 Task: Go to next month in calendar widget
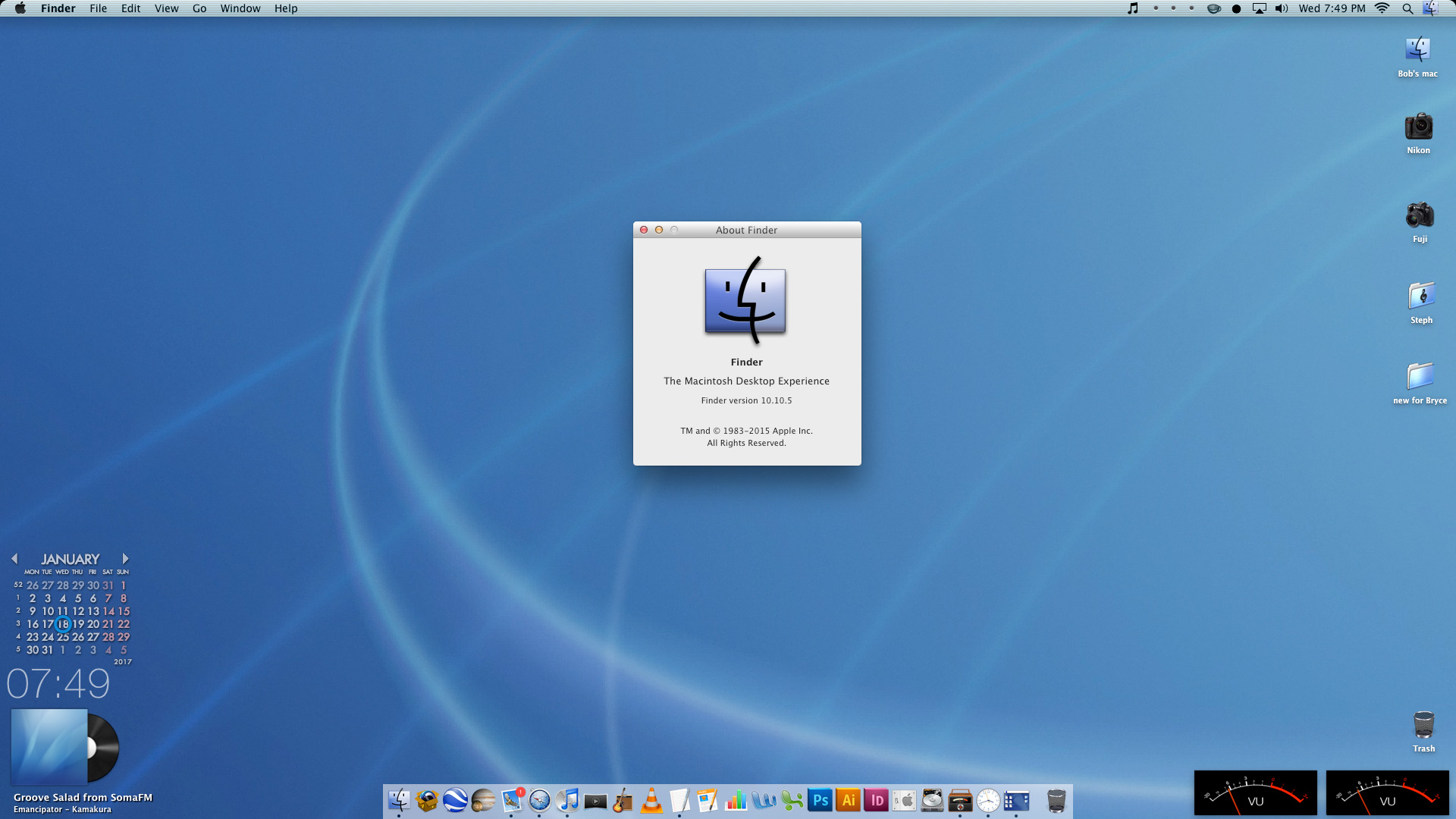[x=125, y=559]
